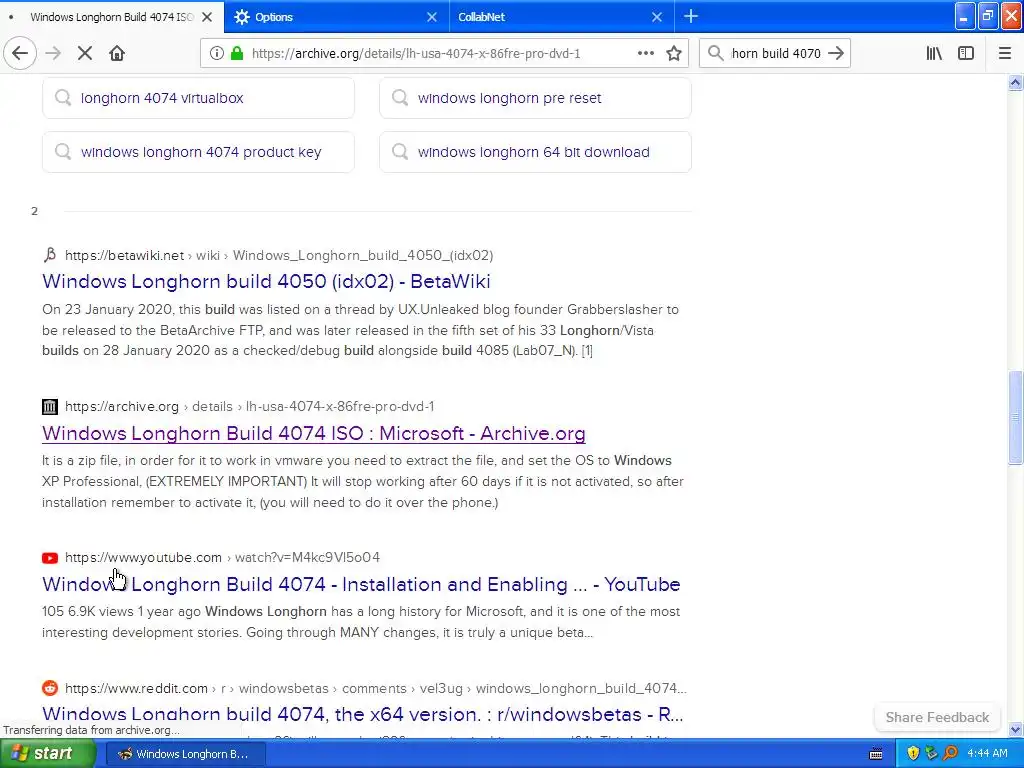
Task: Click the orange magnifier tray icon
Action: 950,754
